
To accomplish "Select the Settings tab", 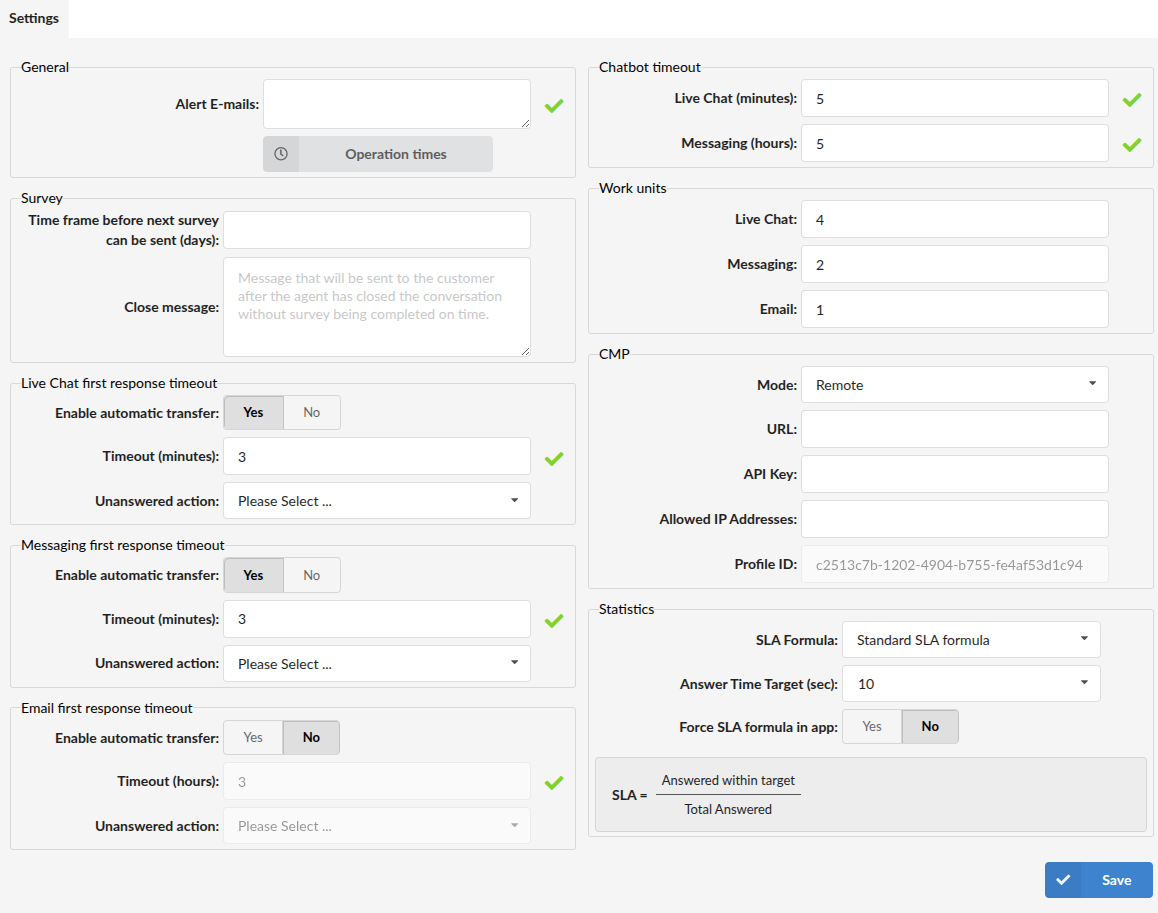I will pos(34,18).
